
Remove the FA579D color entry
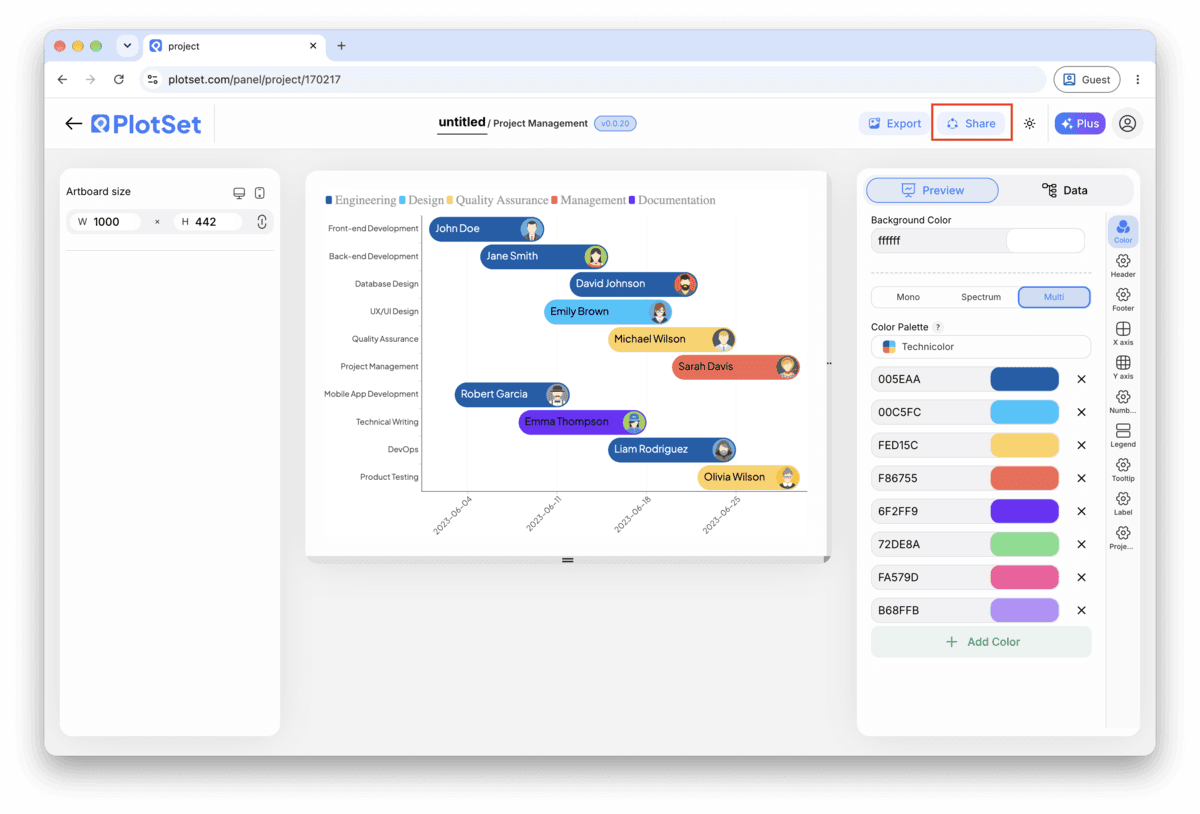pos(1081,577)
